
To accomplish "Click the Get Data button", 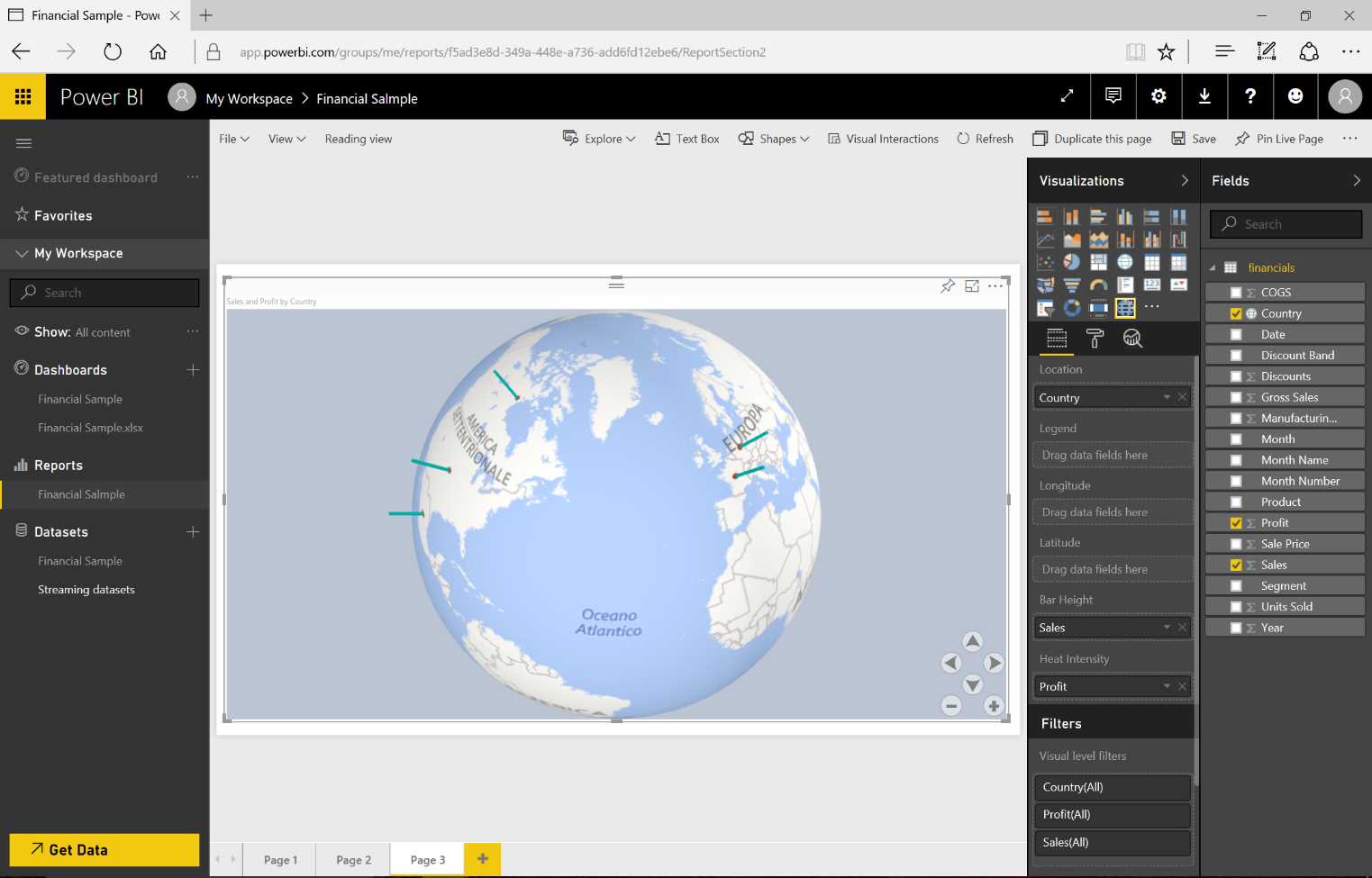I will pos(104,850).
